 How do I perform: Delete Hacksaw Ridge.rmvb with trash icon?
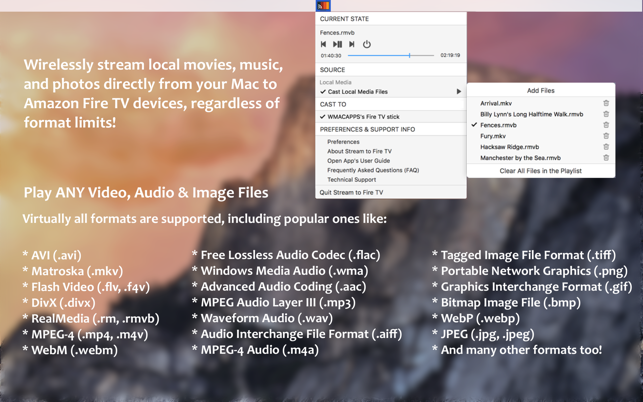click(x=606, y=147)
